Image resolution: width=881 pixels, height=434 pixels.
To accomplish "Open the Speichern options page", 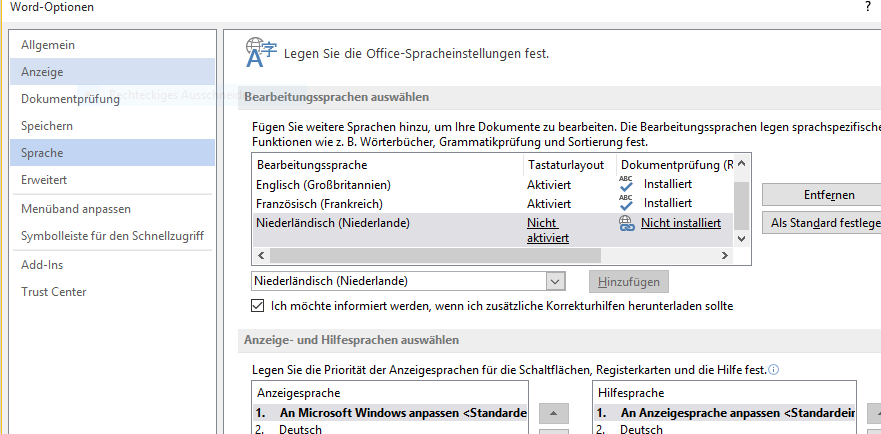I will [112, 126].
